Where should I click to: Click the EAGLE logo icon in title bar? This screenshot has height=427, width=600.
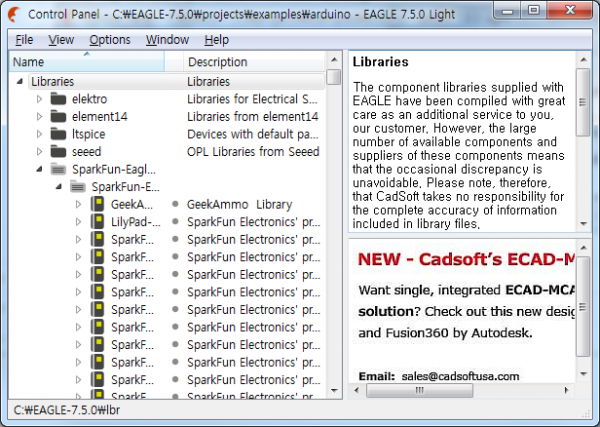[x=14, y=15]
